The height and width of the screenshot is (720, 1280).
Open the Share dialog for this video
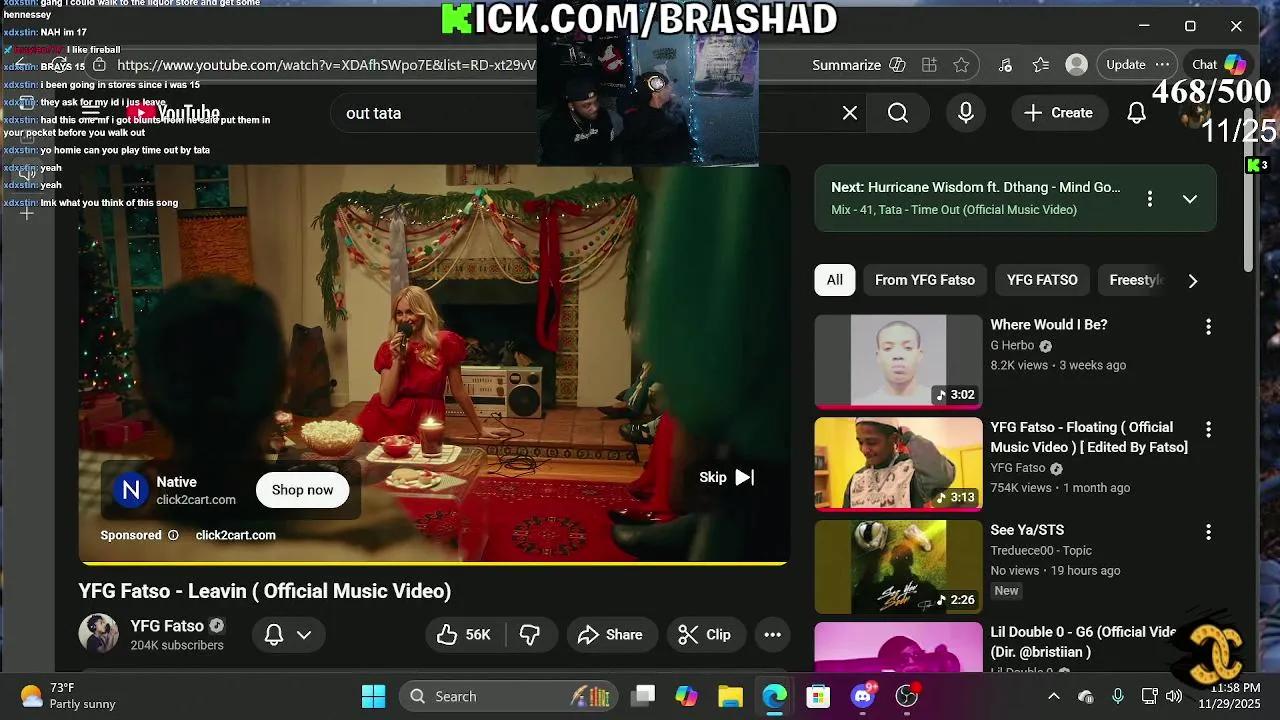(x=610, y=634)
